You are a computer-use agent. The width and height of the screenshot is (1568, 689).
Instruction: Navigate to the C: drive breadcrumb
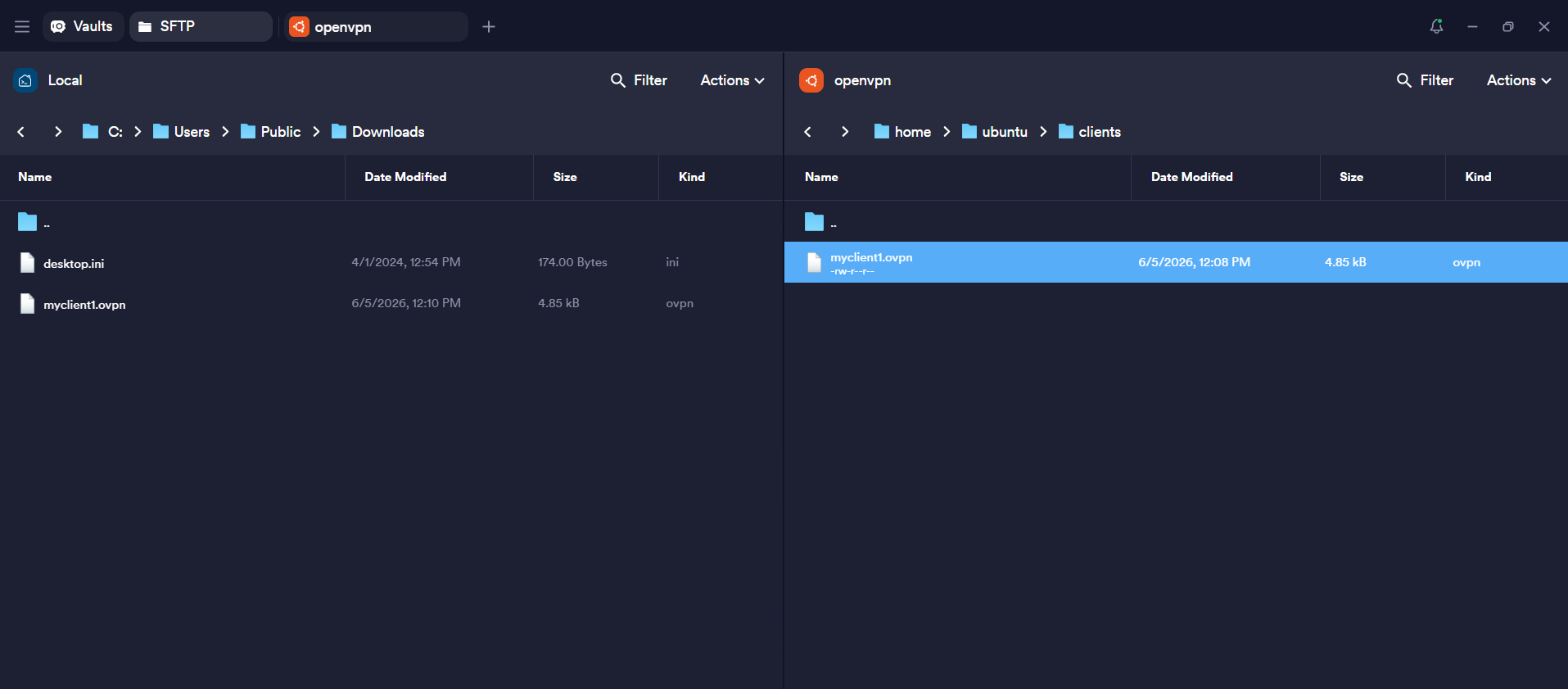pyautogui.click(x=103, y=132)
